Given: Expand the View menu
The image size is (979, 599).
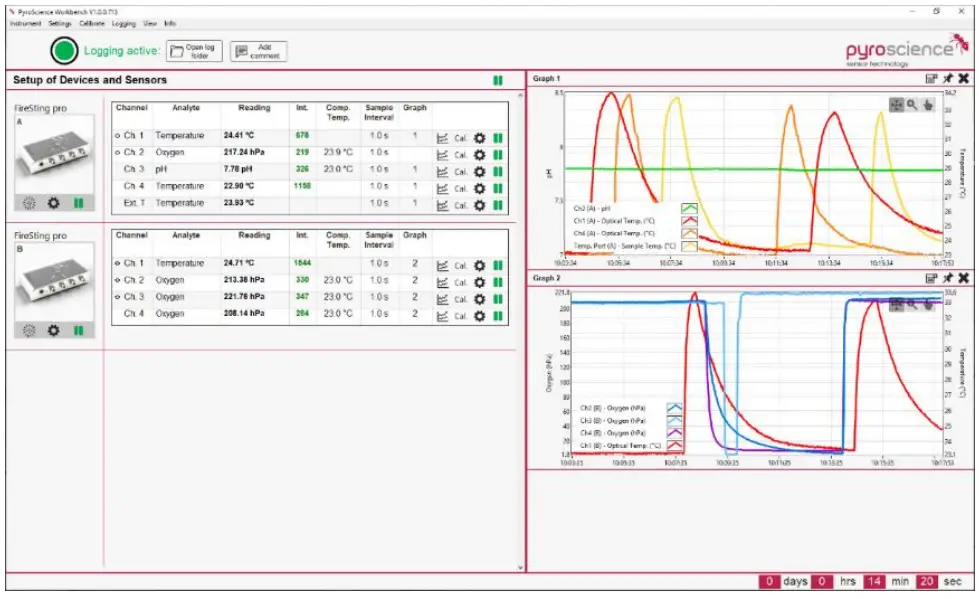Looking at the screenshot, I should coord(150,22).
